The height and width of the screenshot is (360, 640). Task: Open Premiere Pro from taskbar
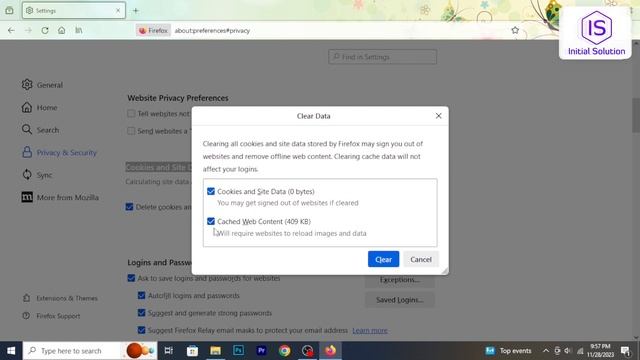(x=262, y=351)
